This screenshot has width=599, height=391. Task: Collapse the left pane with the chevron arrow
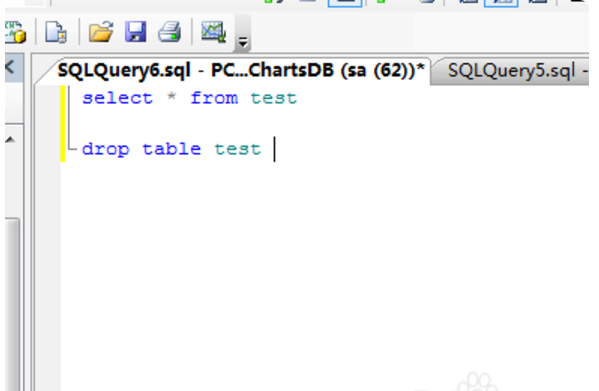[x=10, y=68]
